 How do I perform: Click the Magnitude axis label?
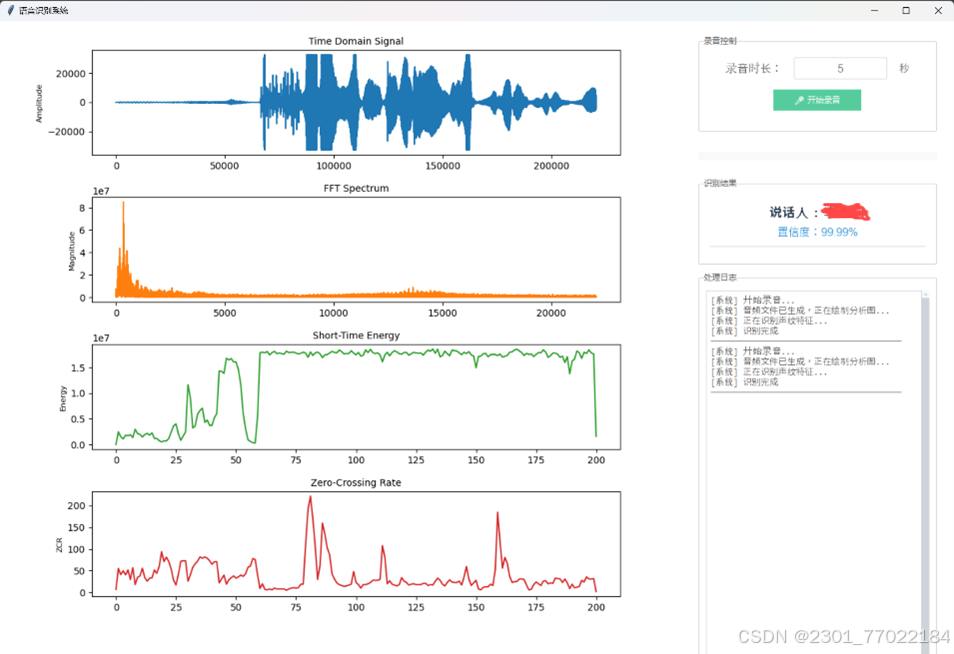click(71, 251)
